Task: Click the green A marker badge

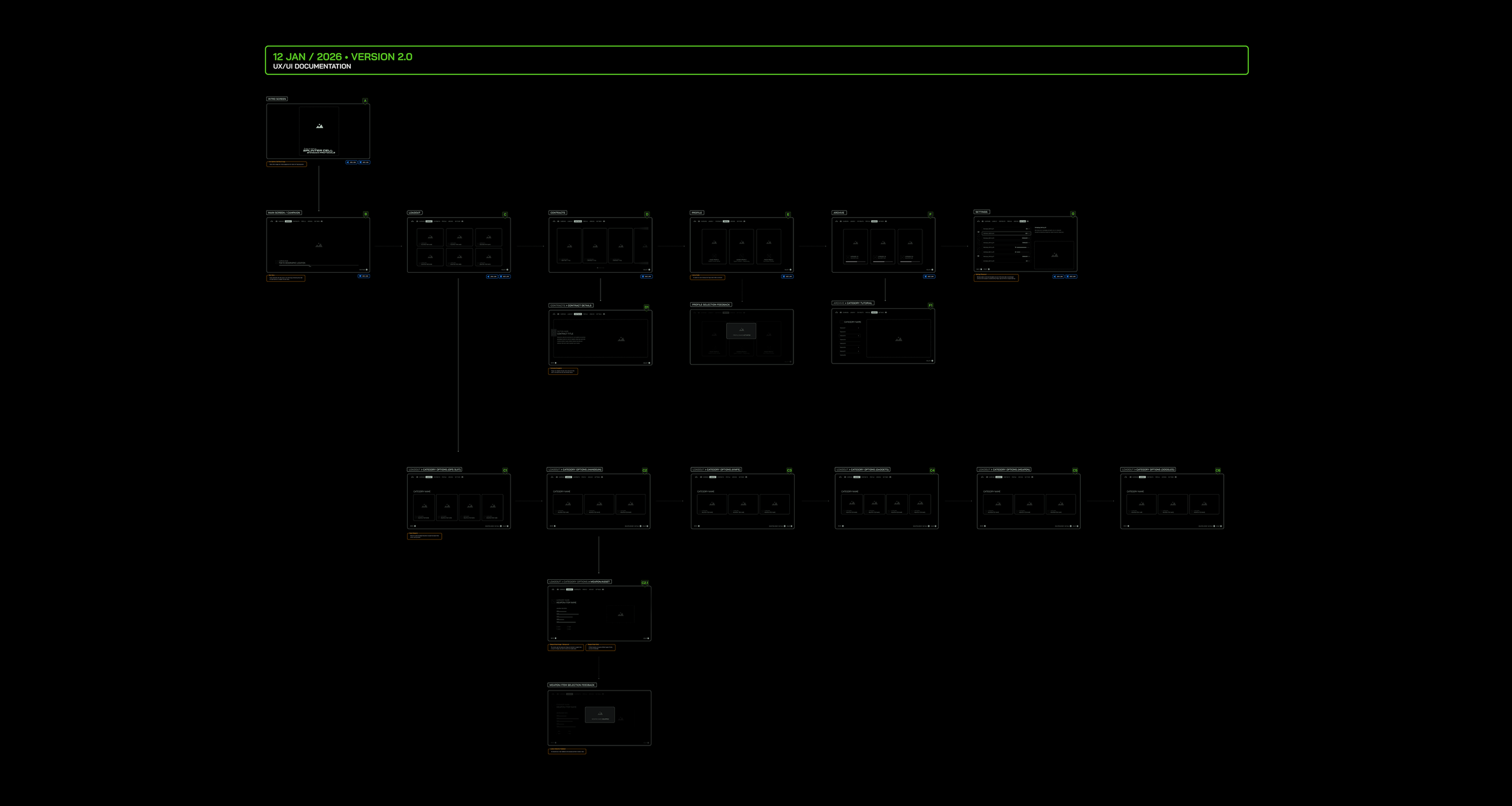Action: (365, 101)
